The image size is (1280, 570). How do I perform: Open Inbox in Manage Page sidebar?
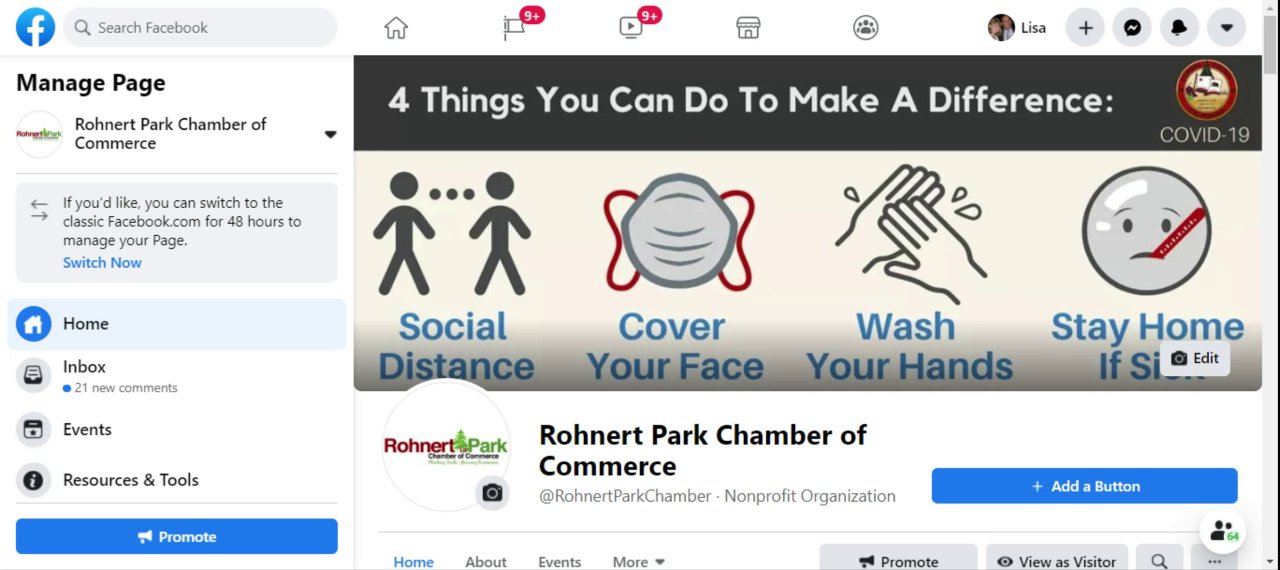pos(176,376)
